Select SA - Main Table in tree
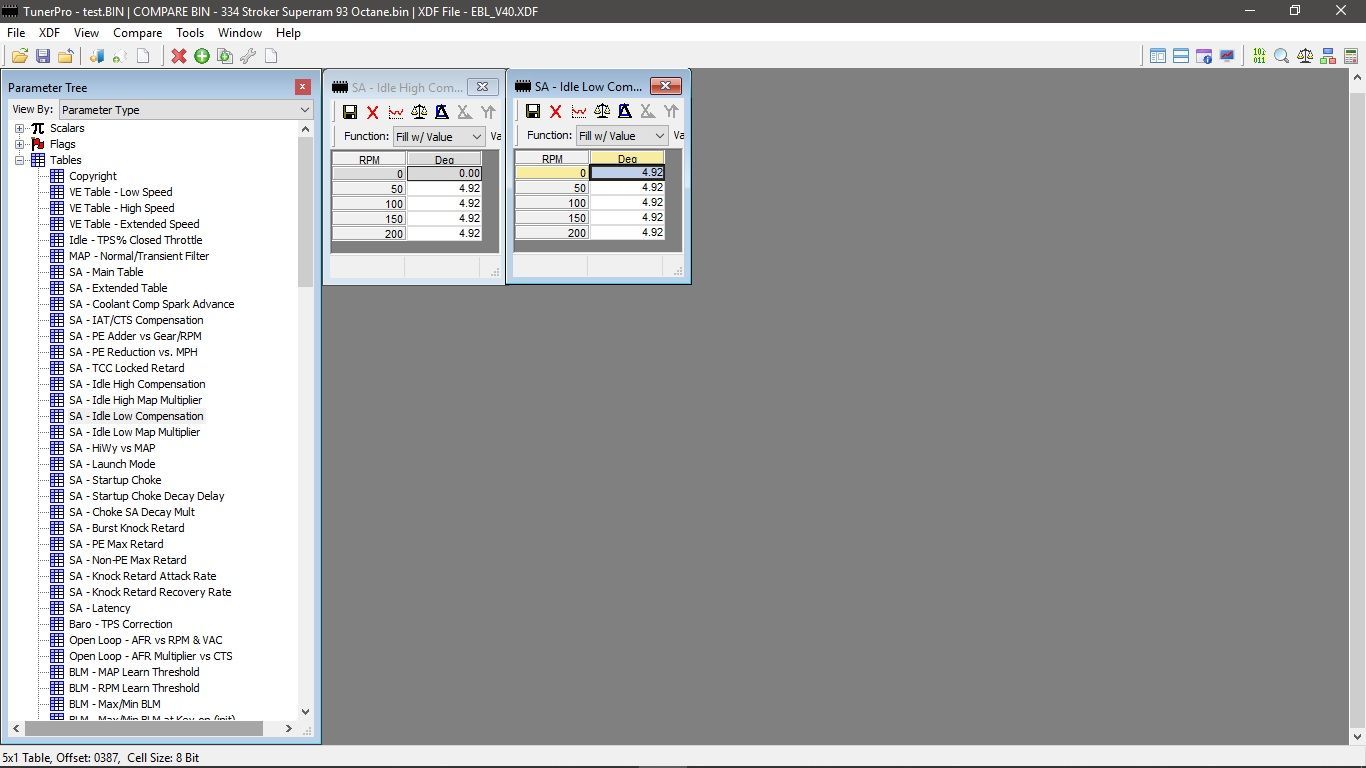The height and width of the screenshot is (768, 1366). (x=106, y=272)
